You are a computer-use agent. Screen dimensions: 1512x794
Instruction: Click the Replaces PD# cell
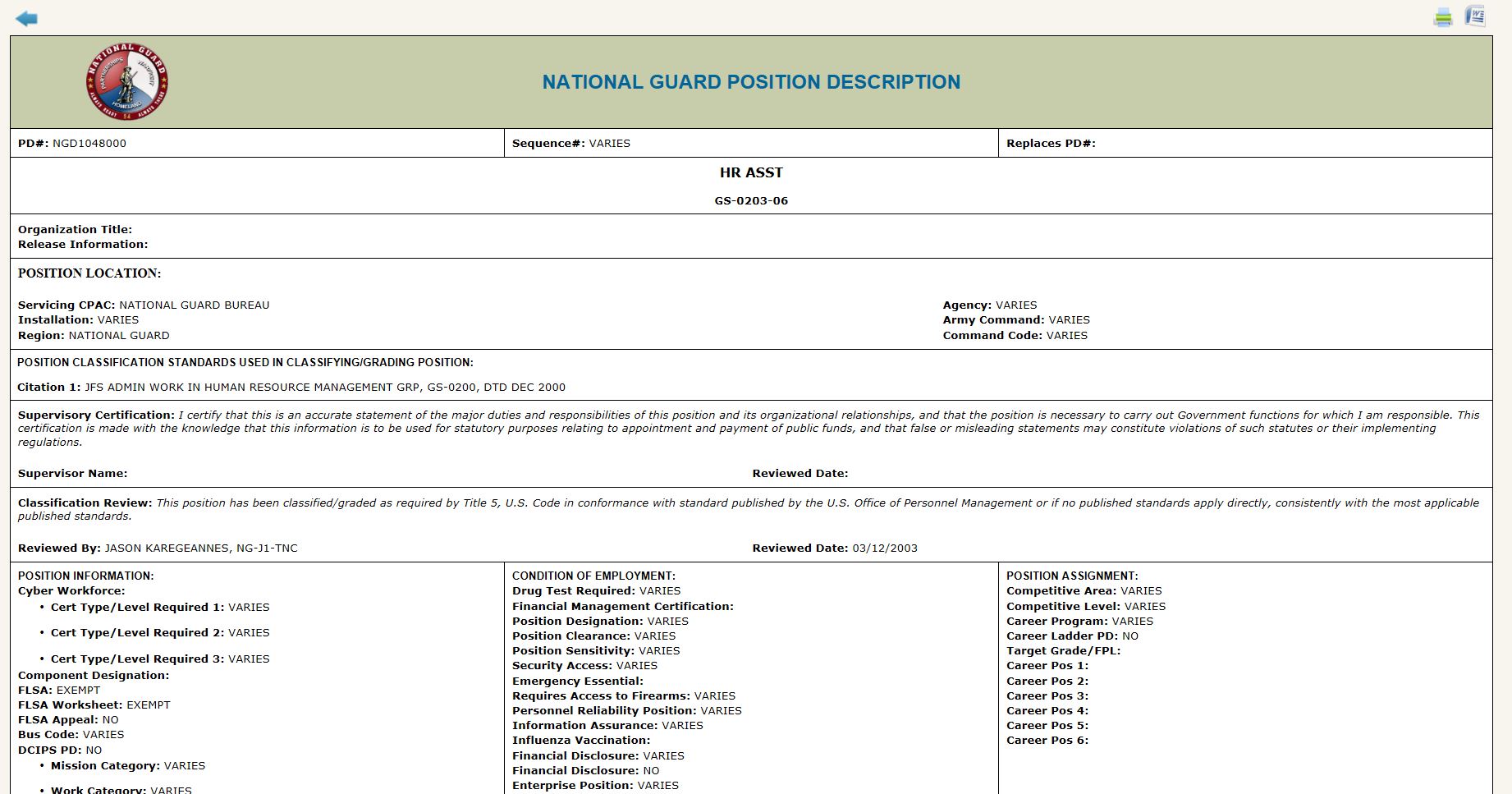1245,143
